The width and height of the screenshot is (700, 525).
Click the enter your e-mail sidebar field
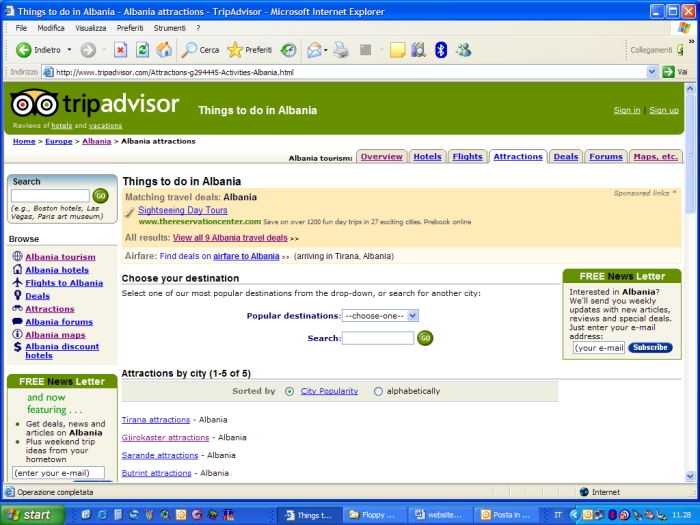(58, 473)
